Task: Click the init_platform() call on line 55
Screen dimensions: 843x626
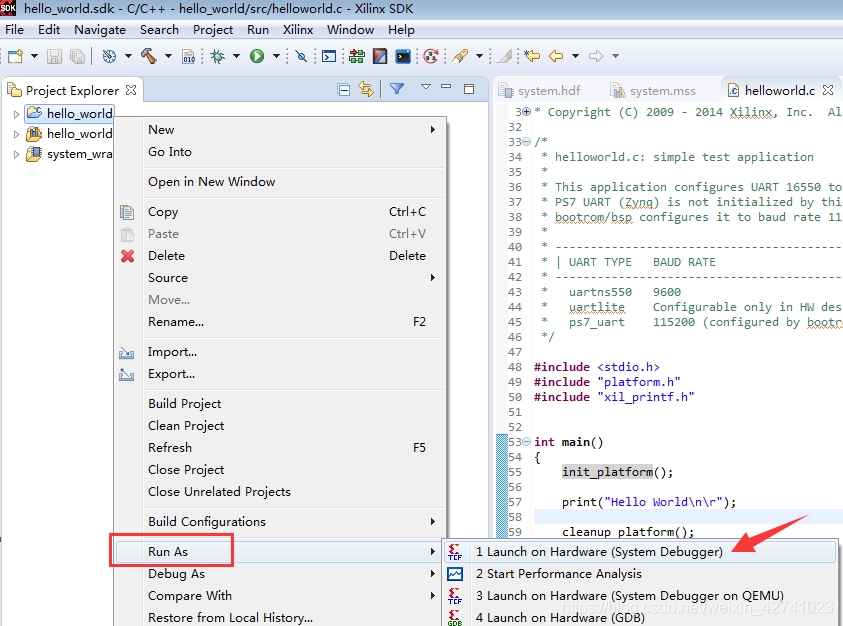Action: click(x=617, y=472)
